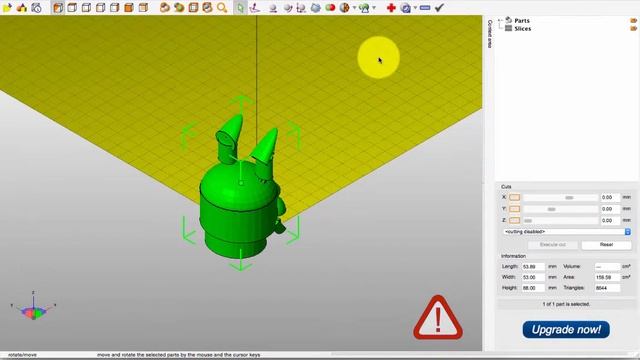The width and height of the screenshot is (640, 360).
Task: Click the Reset button
Action: [x=606, y=244]
